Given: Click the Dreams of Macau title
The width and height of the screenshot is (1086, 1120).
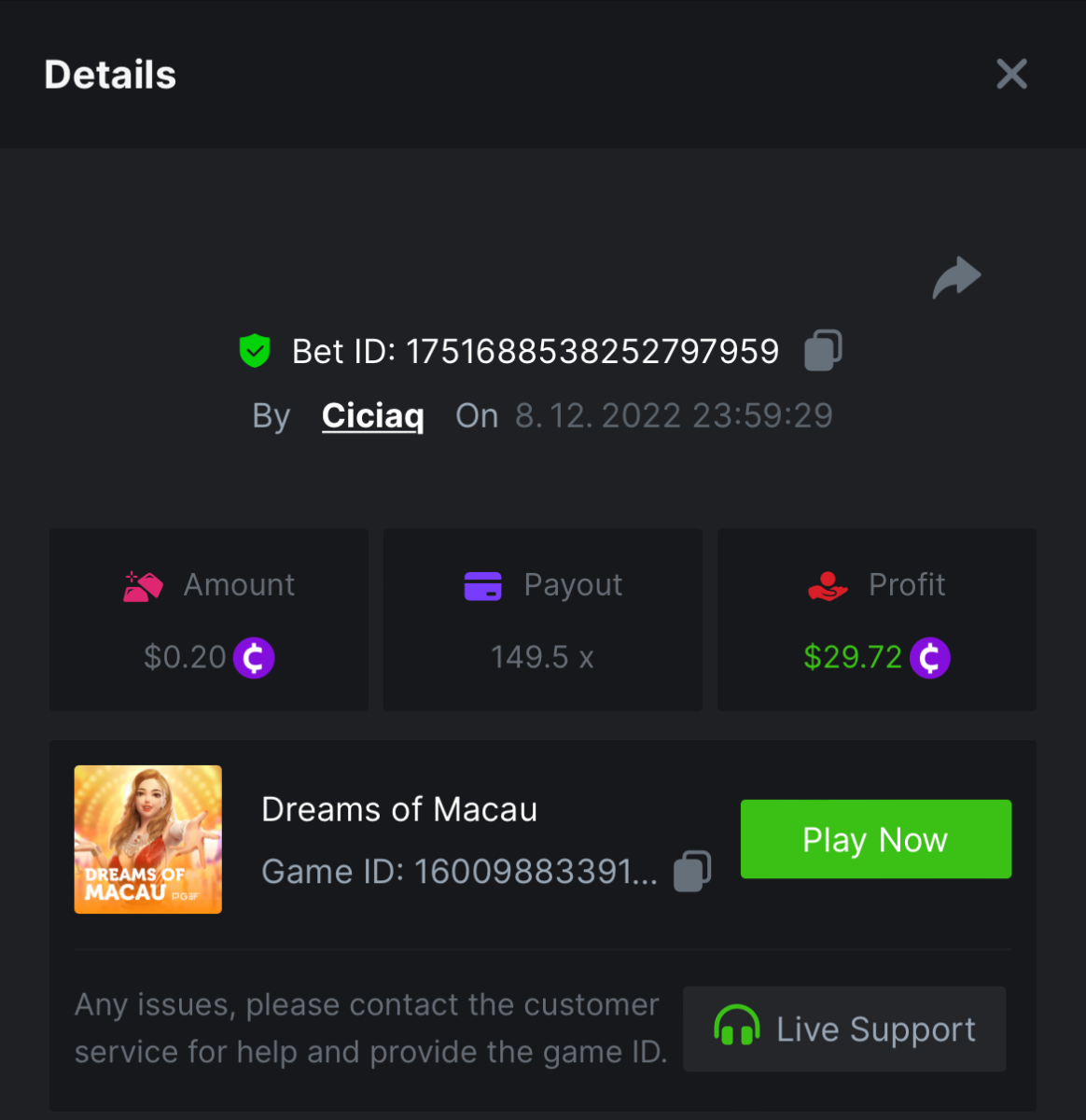Looking at the screenshot, I should pyautogui.click(x=399, y=809).
